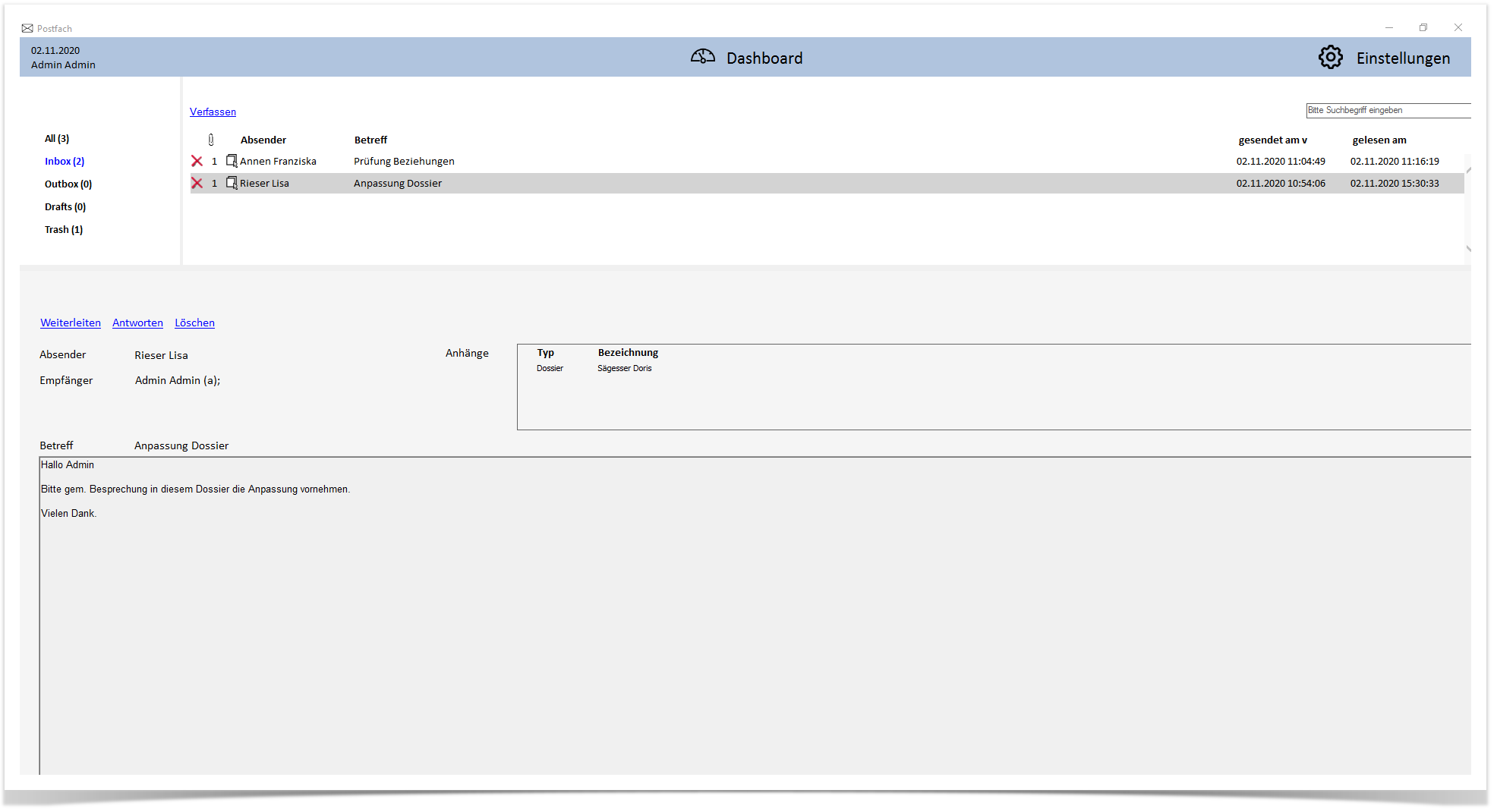The image size is (1497, 812).
Task: Sort by gelesen am column header
Action: tap(1379, 140)
